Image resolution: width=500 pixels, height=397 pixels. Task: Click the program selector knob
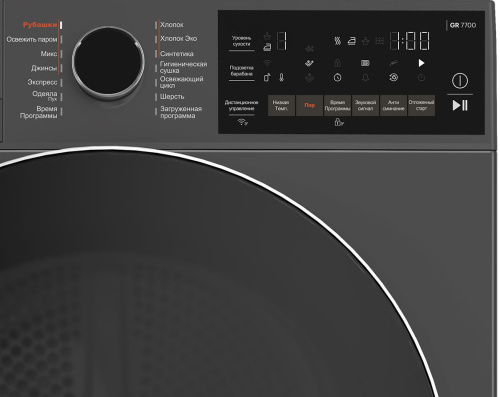[x=108, y=62]
